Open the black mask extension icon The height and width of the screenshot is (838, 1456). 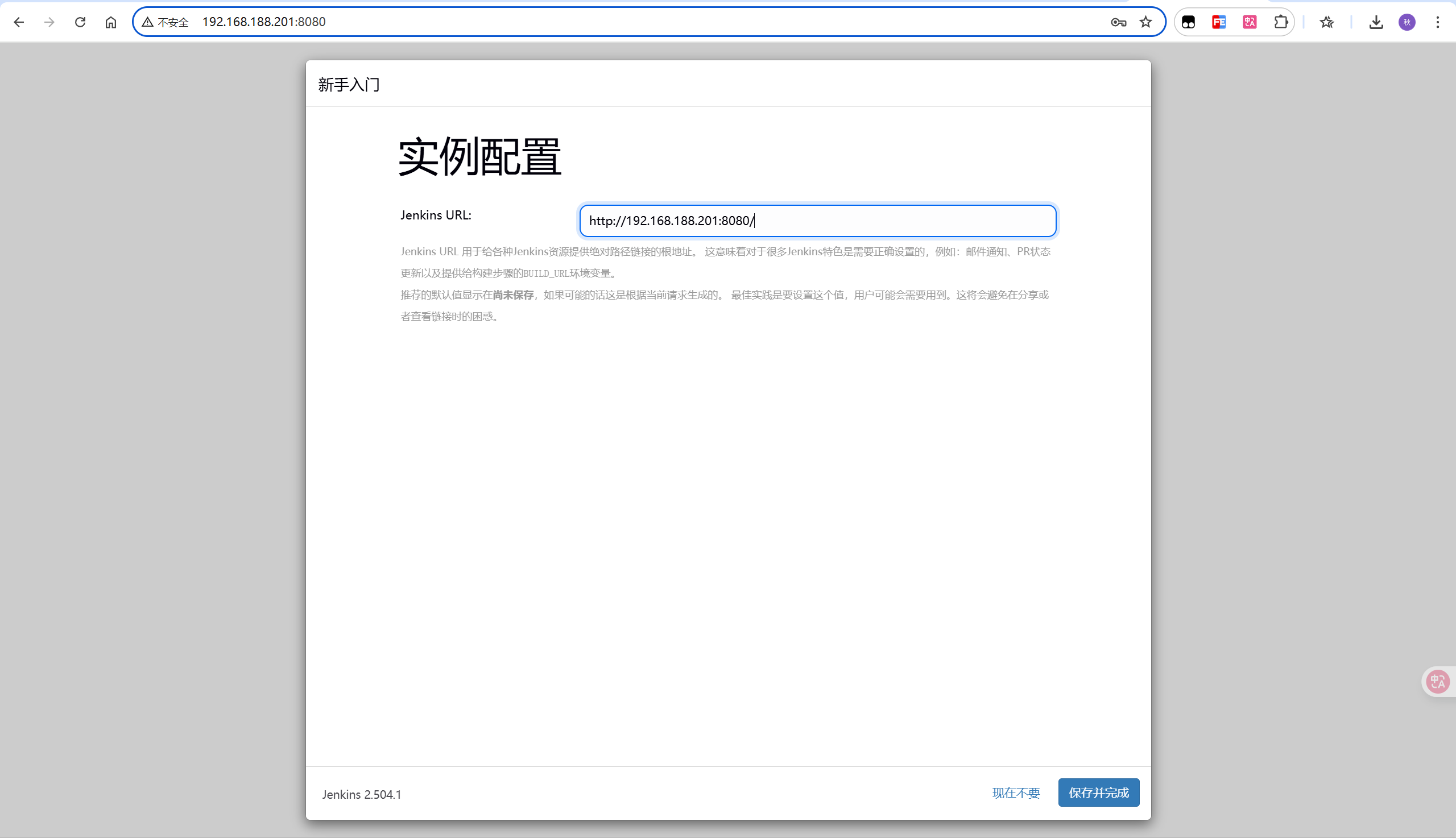click(x=1188, y=22)
